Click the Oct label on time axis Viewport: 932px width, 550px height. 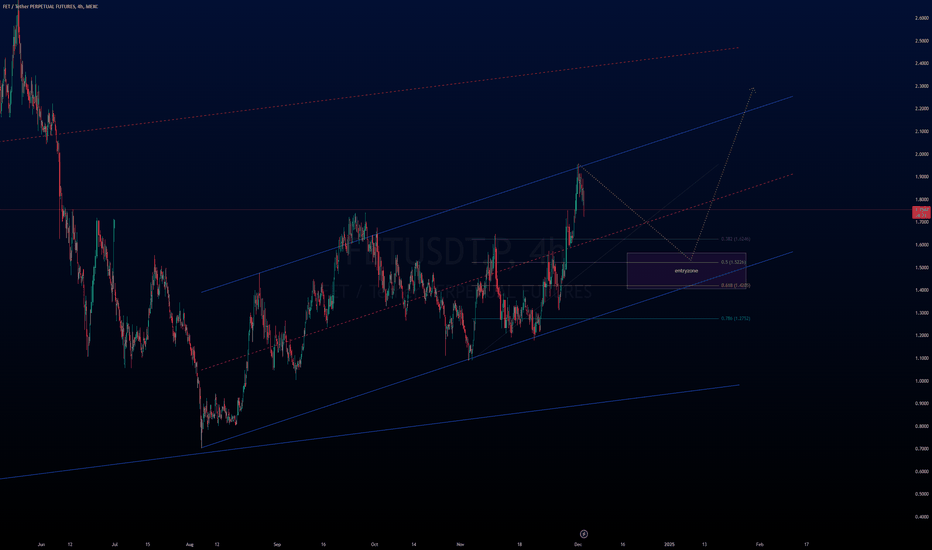(374, 544)
